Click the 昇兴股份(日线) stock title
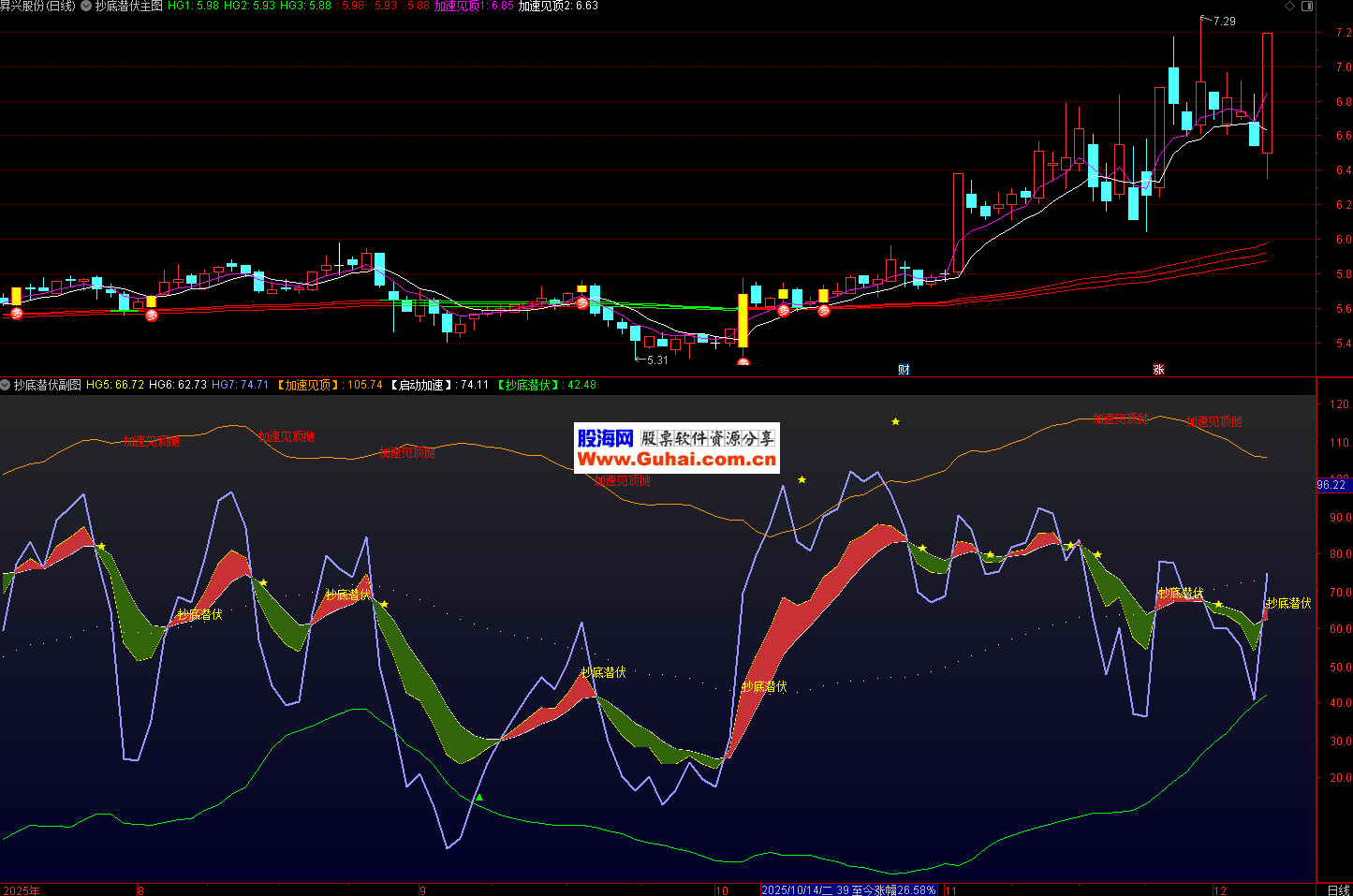 pos(37,7)
